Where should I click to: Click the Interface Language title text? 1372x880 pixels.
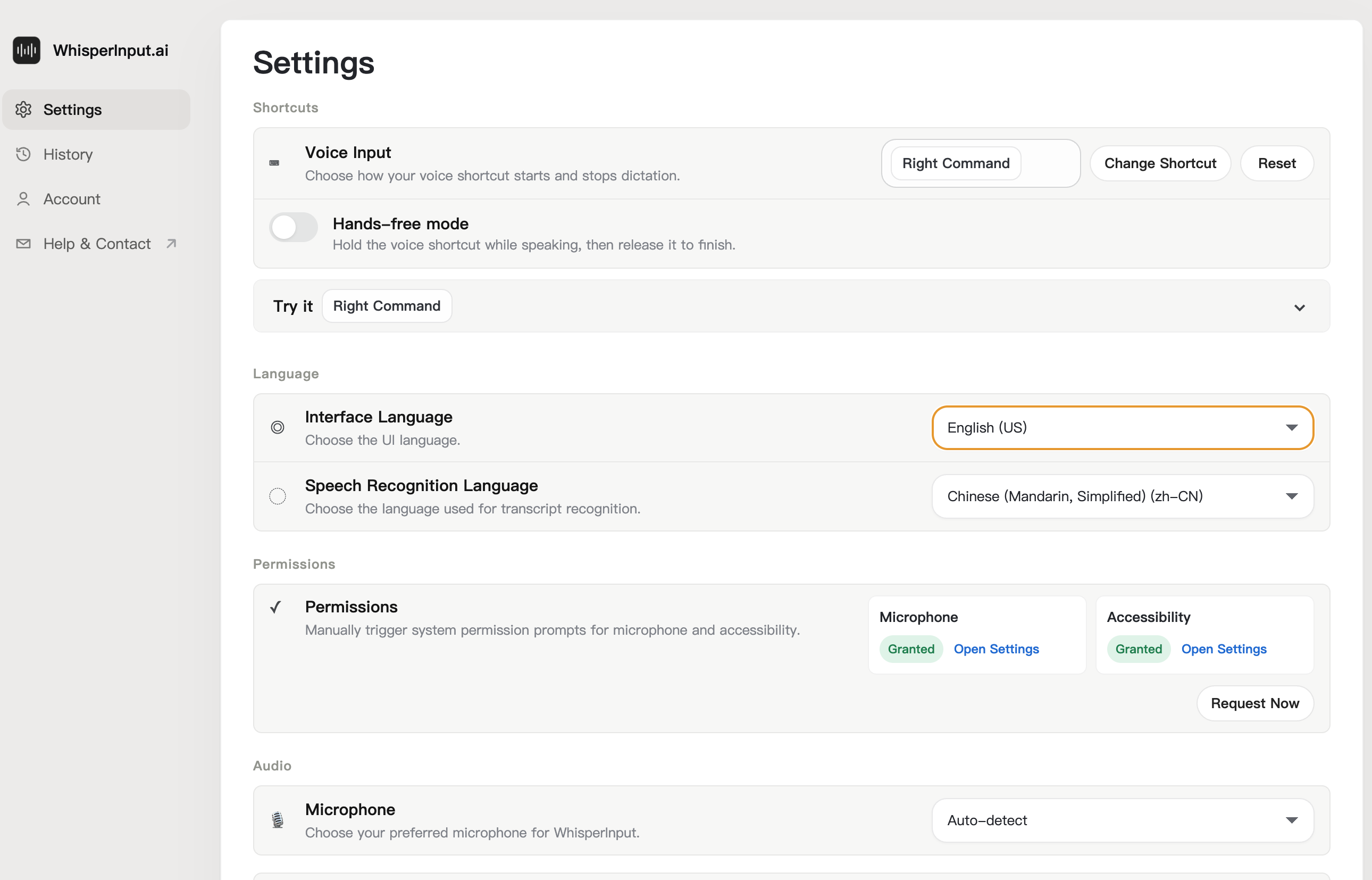[x=379, y=417]
